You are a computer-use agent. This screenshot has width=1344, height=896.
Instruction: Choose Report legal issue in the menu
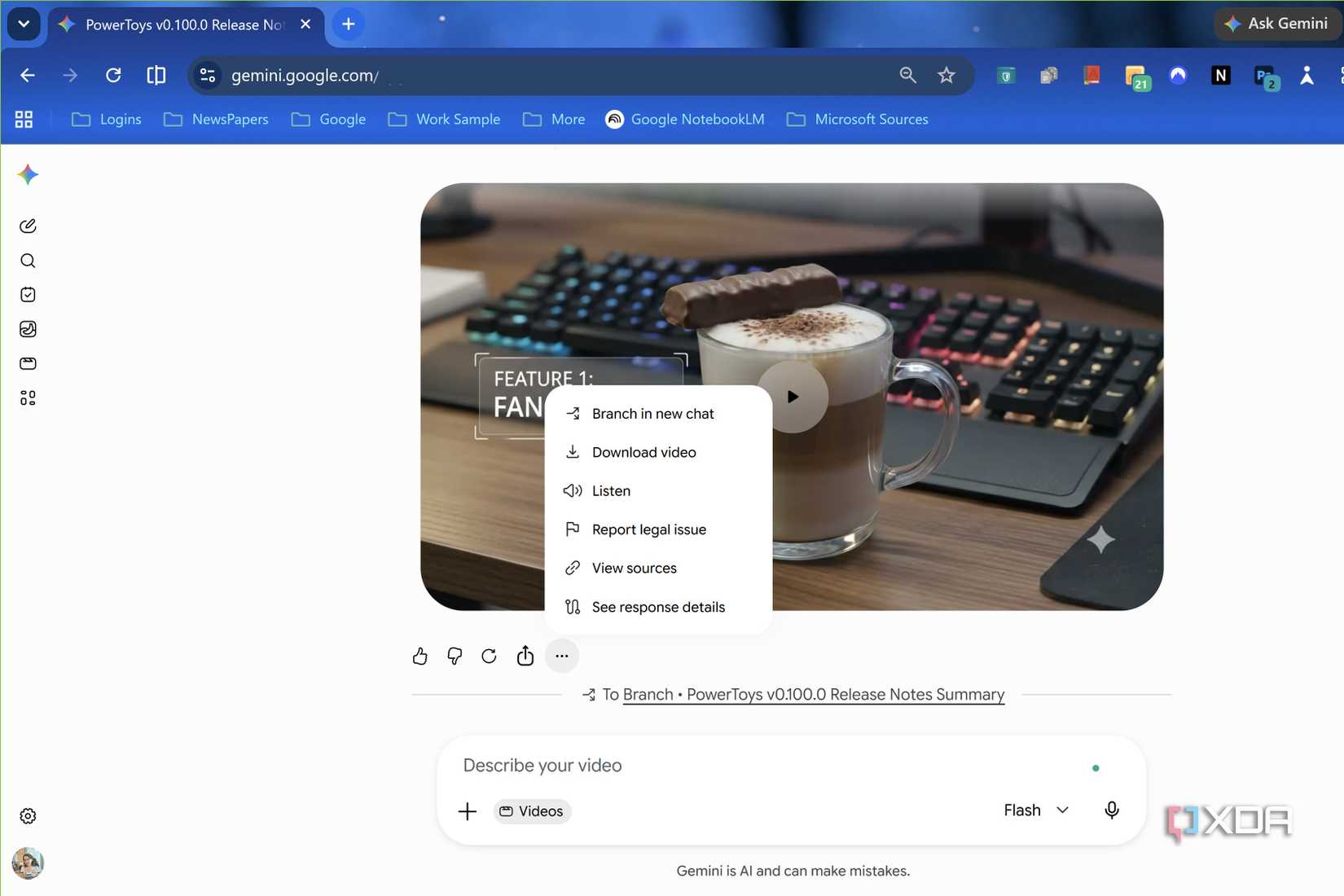coord(658,529)
